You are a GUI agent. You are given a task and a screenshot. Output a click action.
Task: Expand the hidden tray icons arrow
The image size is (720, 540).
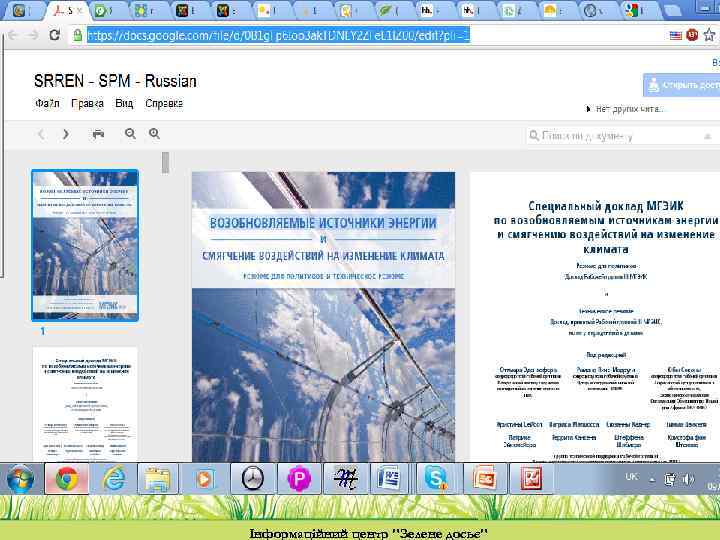point(652,480)
